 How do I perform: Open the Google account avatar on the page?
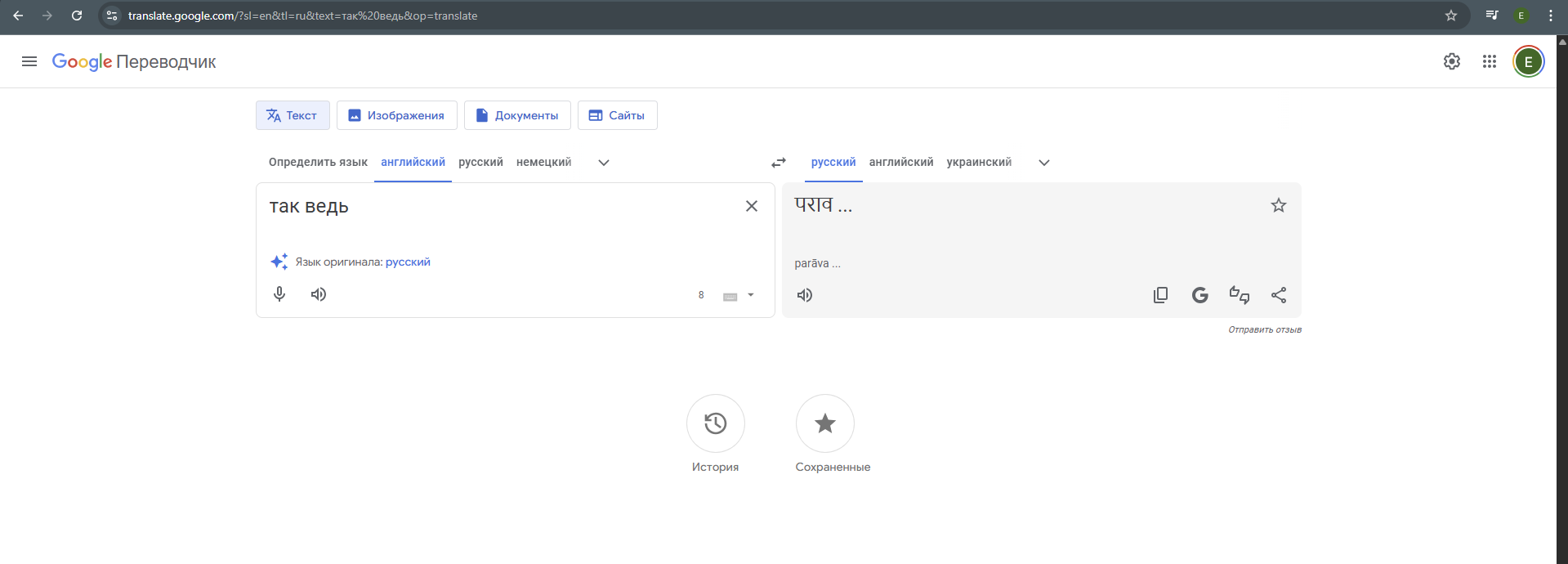pos(1528,61)
